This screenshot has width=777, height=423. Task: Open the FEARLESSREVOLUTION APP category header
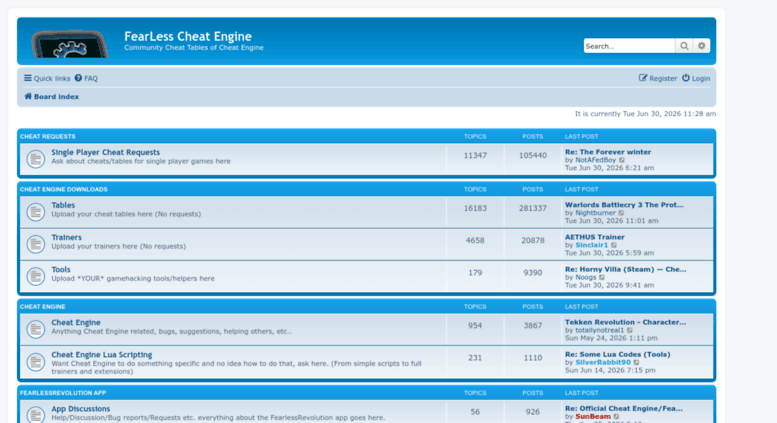(x=63, y=393)
